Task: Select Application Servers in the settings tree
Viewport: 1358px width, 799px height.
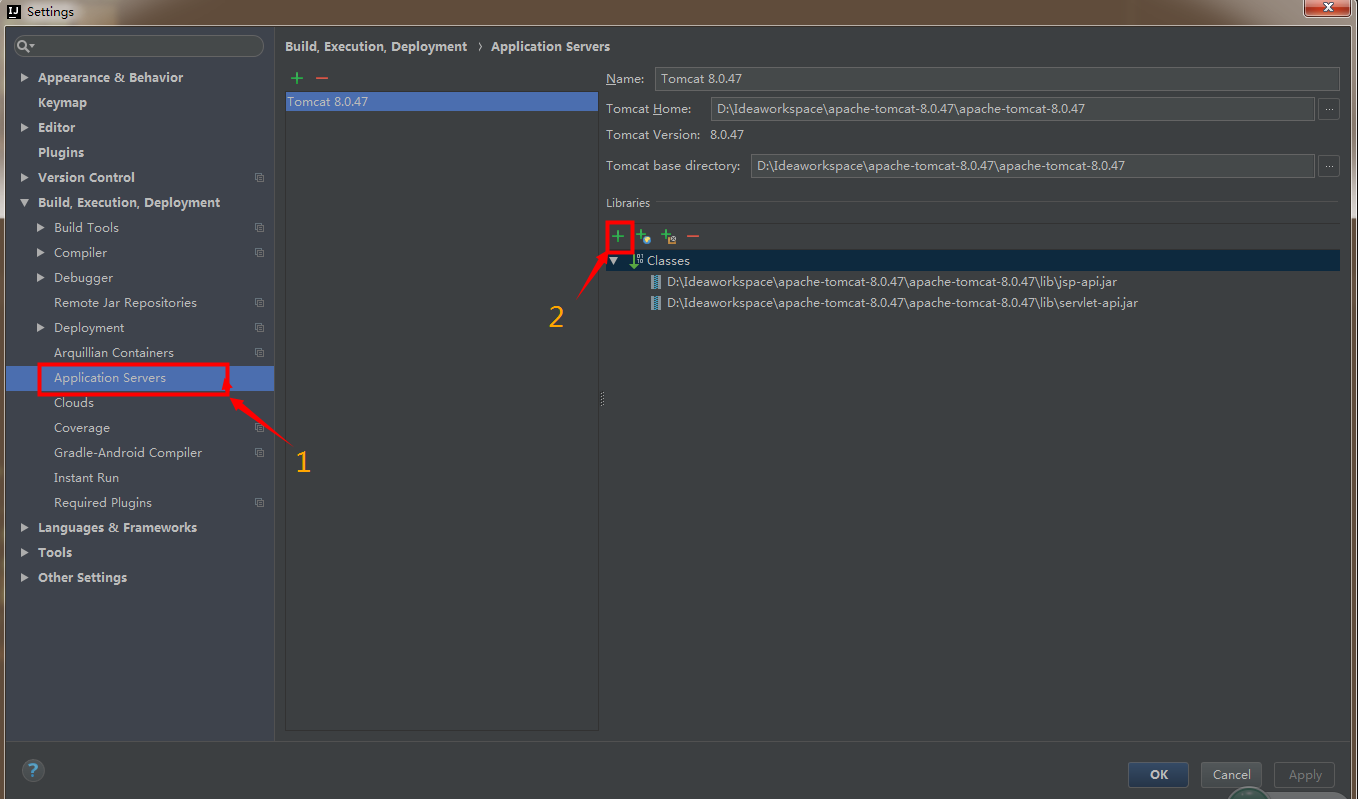Action: (110, 378)
